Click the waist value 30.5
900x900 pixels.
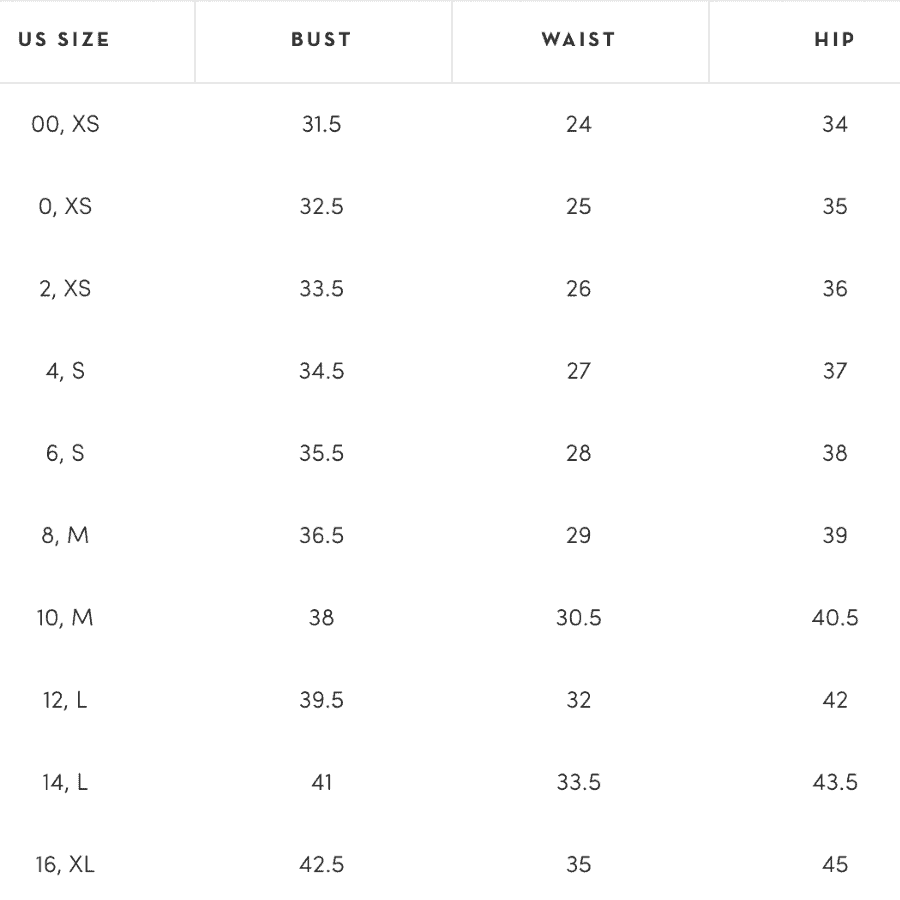[x=579, y=618]
